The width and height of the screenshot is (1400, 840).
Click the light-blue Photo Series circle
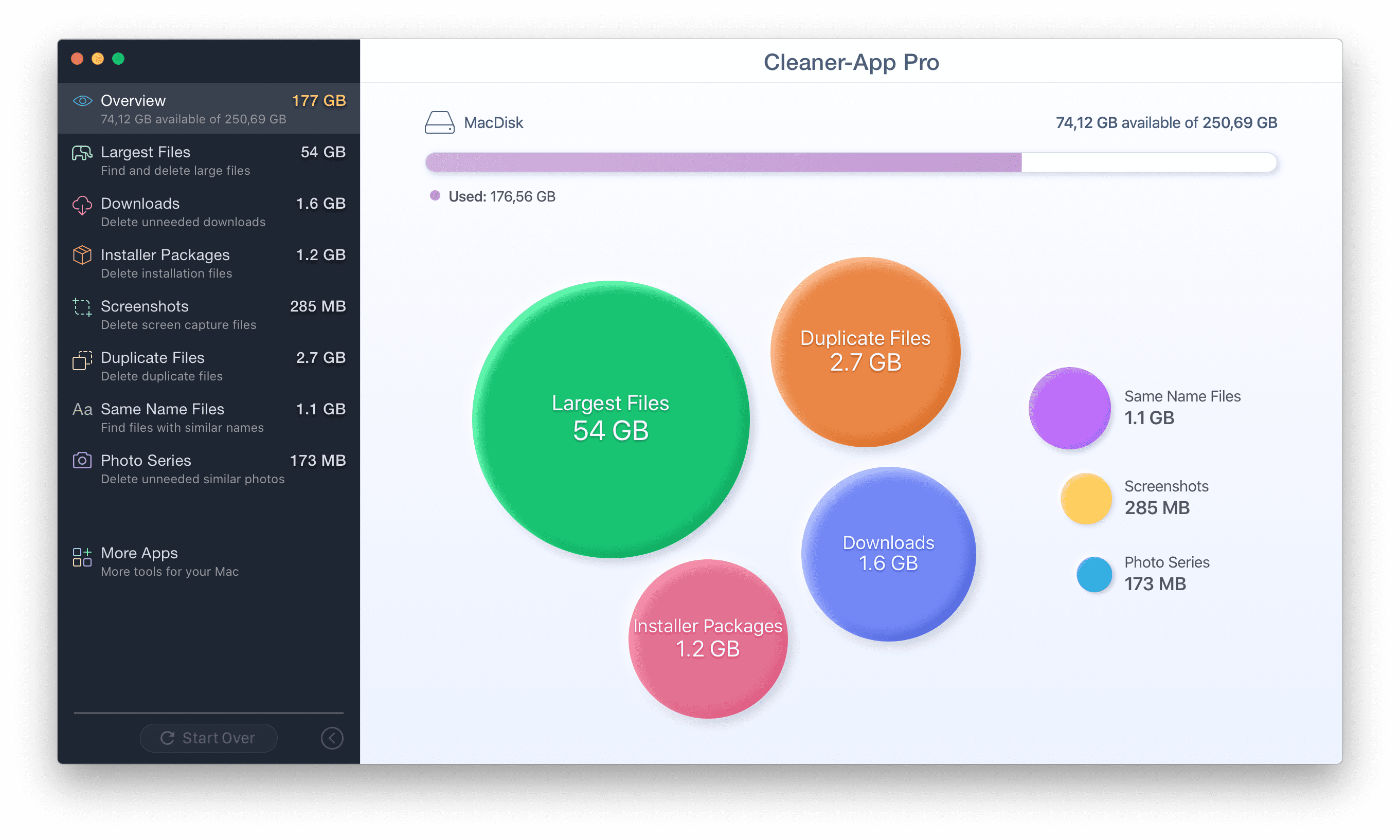point(1094,575)
